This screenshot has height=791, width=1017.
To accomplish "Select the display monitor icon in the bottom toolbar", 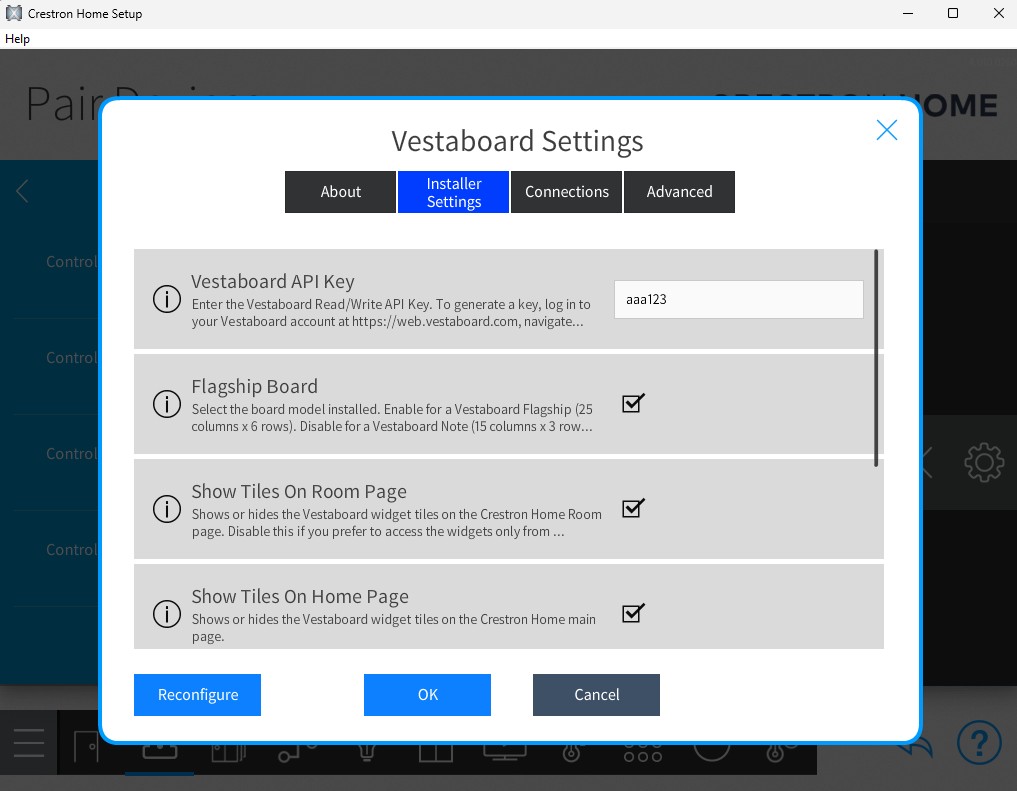I will click(505, 752).
